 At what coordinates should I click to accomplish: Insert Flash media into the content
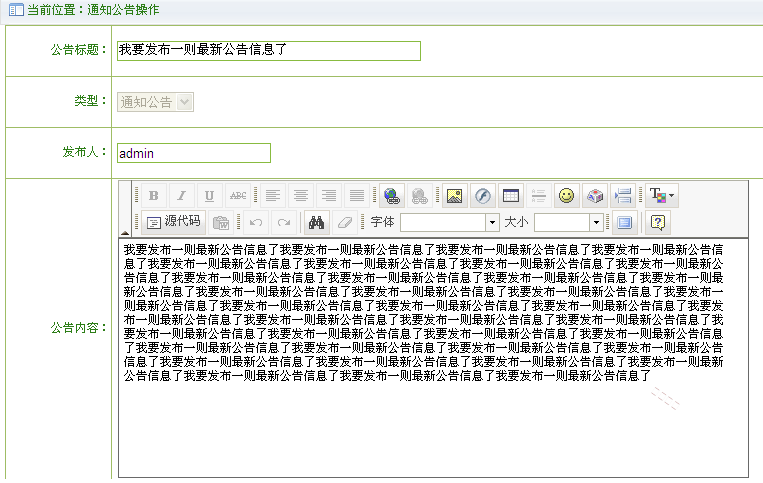point(483,196)
